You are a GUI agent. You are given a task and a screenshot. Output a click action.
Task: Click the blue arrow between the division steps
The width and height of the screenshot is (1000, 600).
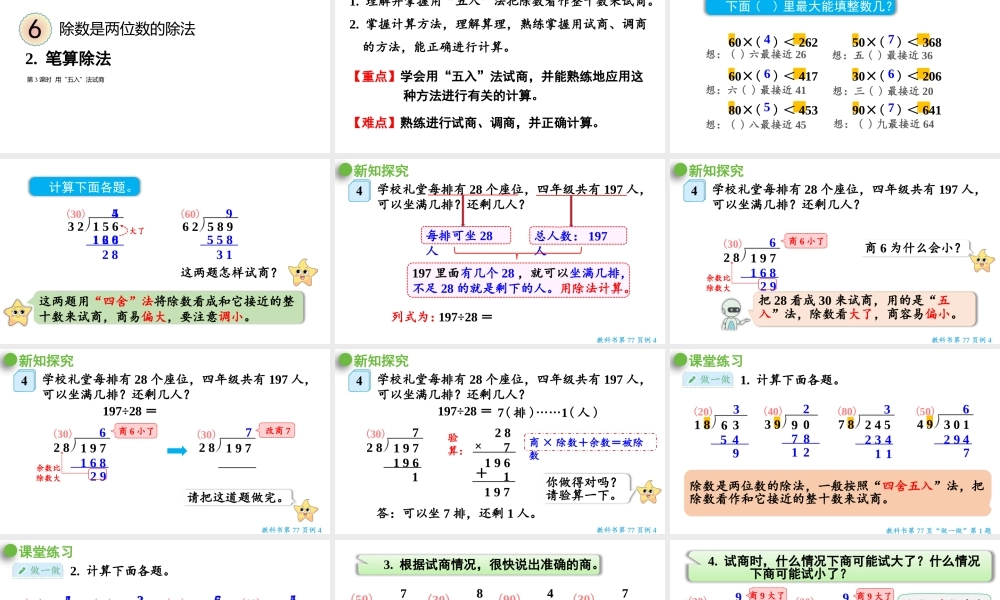(177, 450)
